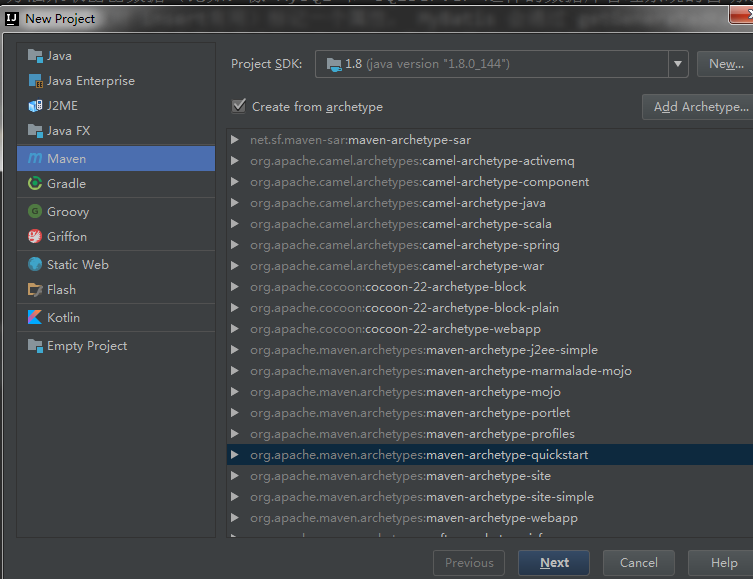This screenshot has height=579, width=753.
Task: Select maven-archetype-mojo row
Action: point(490,392)
